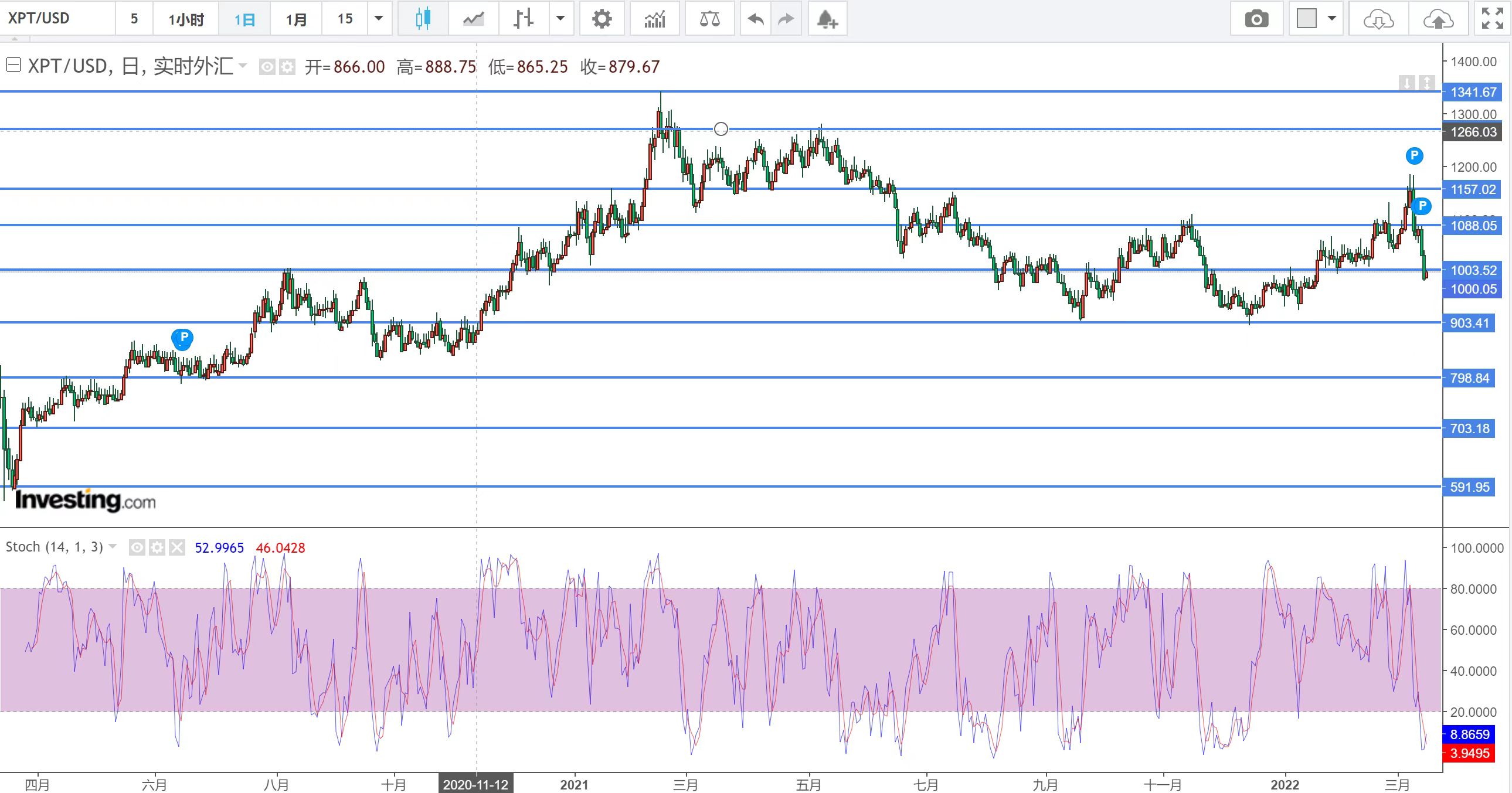Expand the time interval dropdown arrow
The image size is (1512, 793).
379,19
